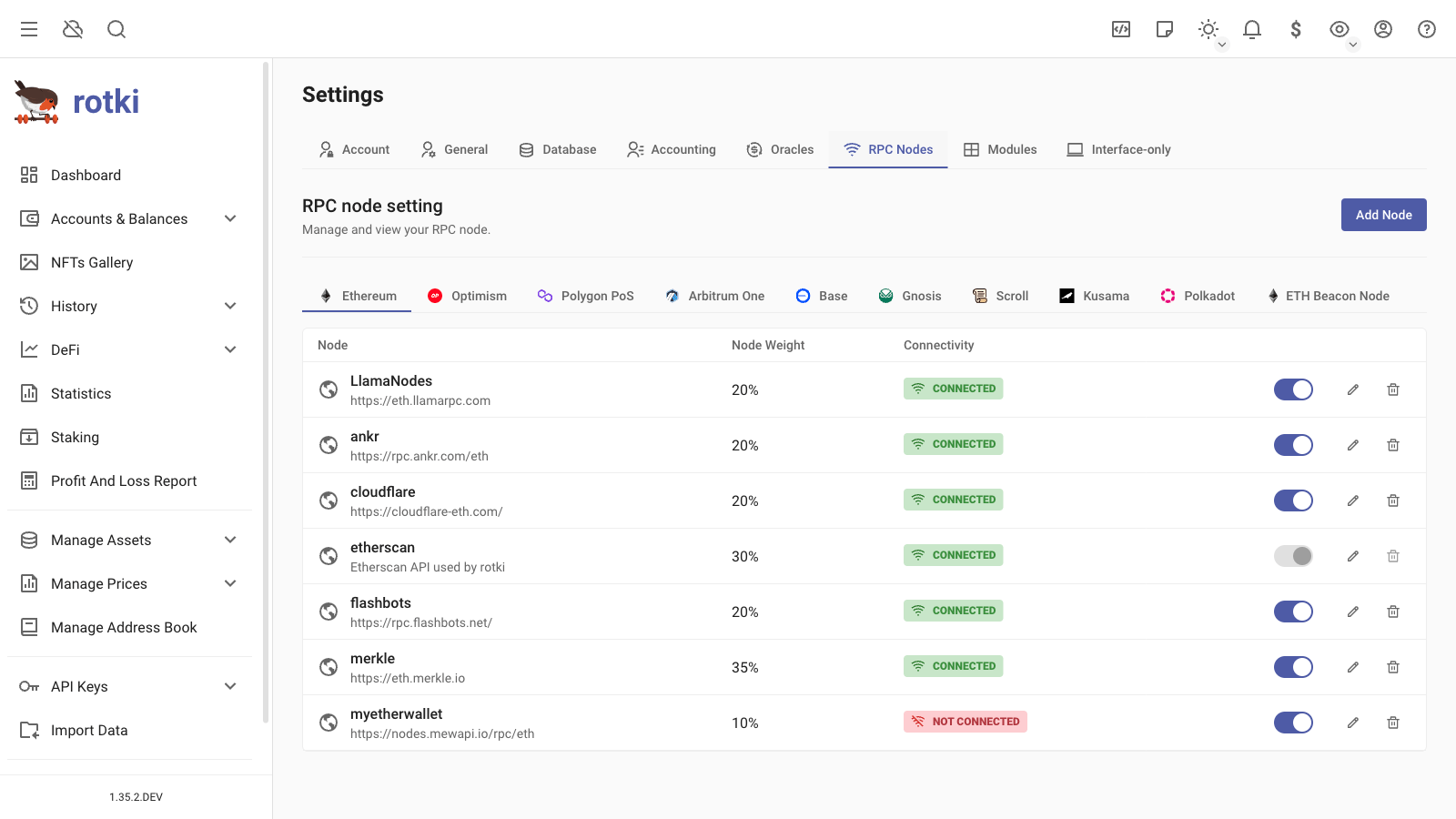Edit the cloudflare node
1456x819 pixels.
[x=1353, y=500]
